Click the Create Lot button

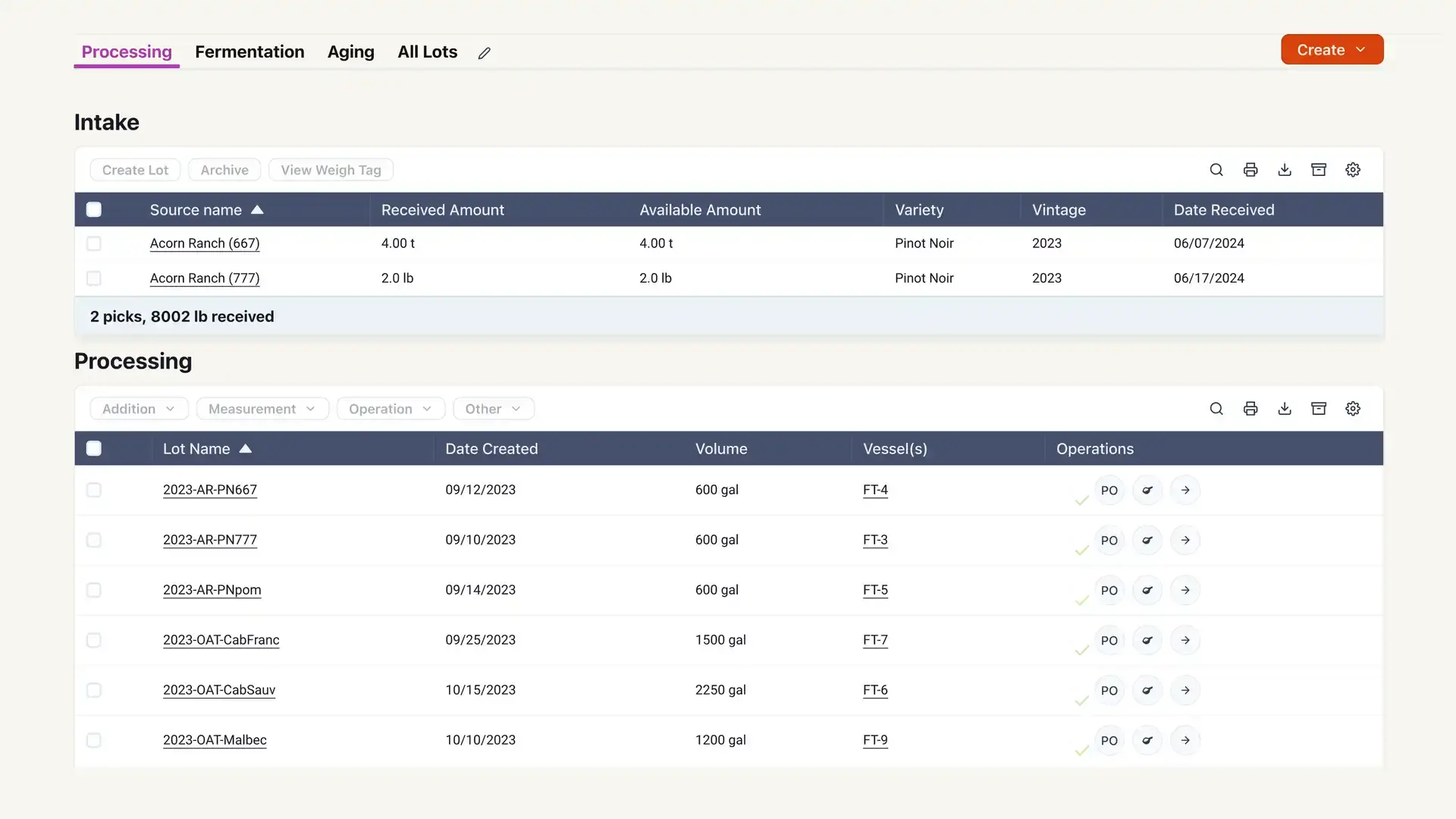click(135, 169)
